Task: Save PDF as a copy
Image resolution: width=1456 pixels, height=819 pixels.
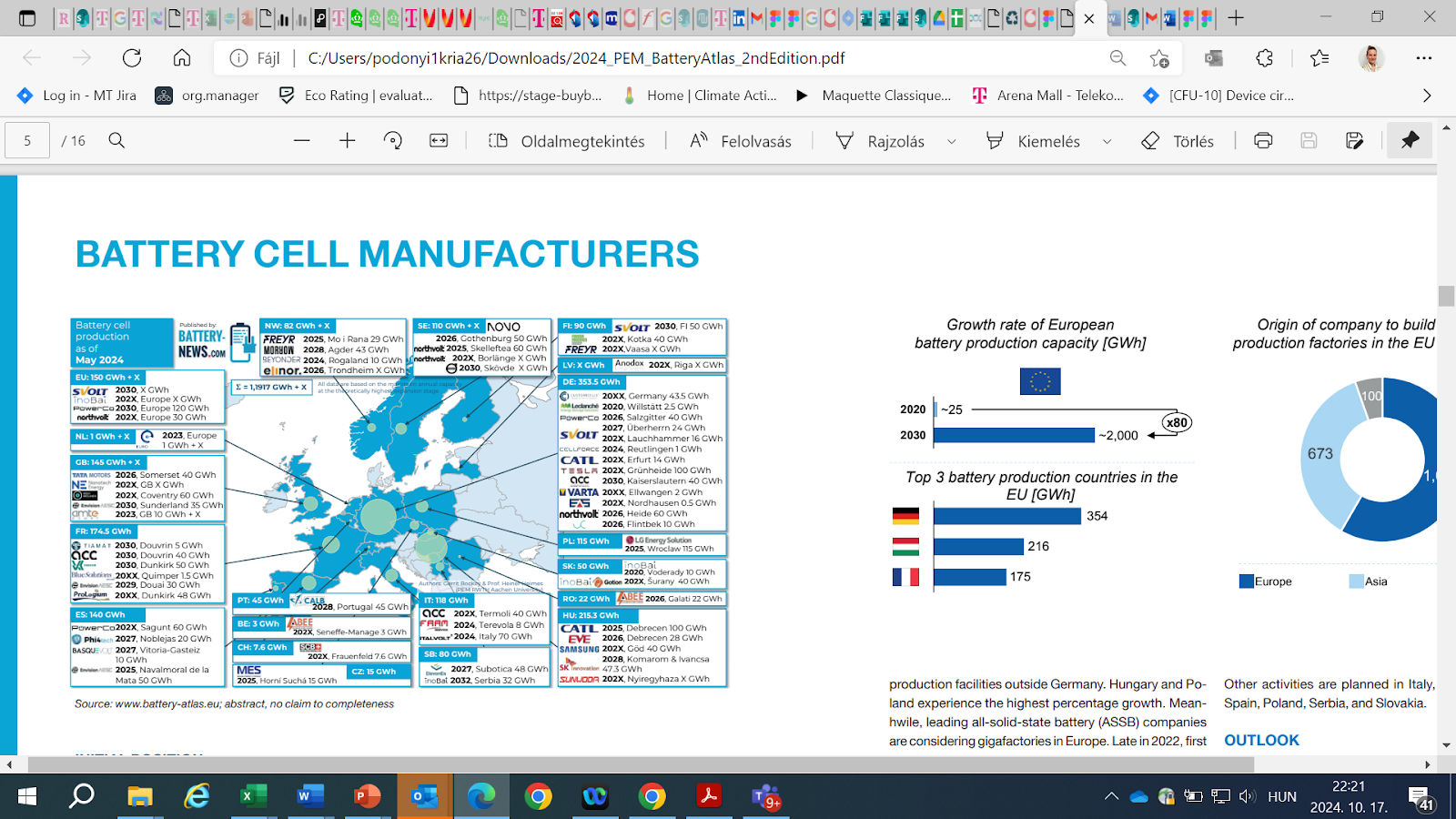Action: (x=1354, y=140)
